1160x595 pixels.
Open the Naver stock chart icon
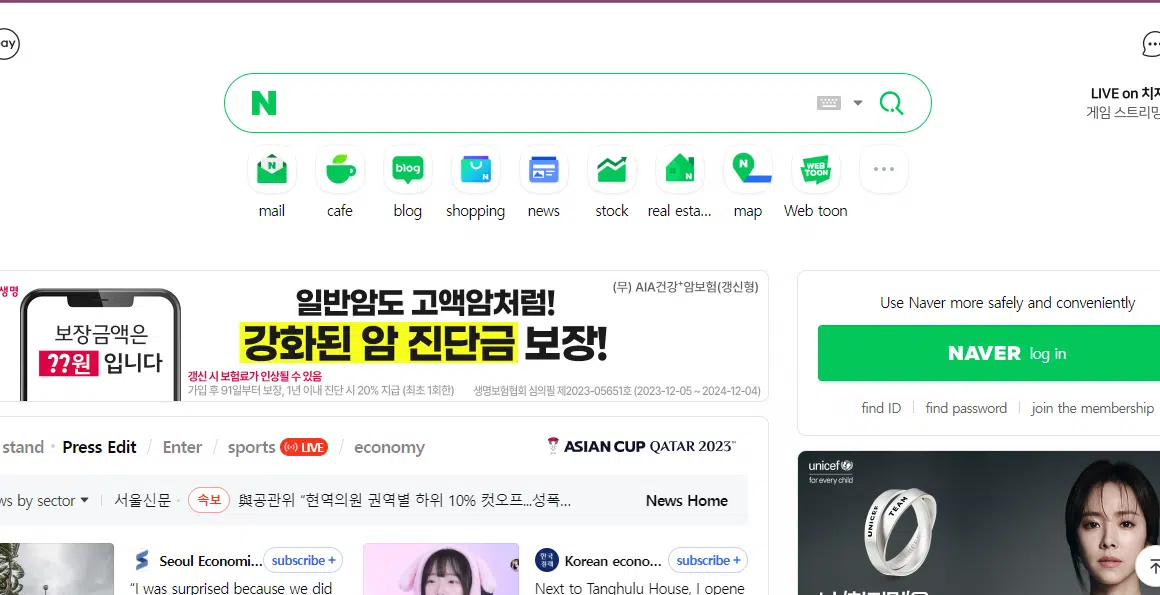point(612,170)
